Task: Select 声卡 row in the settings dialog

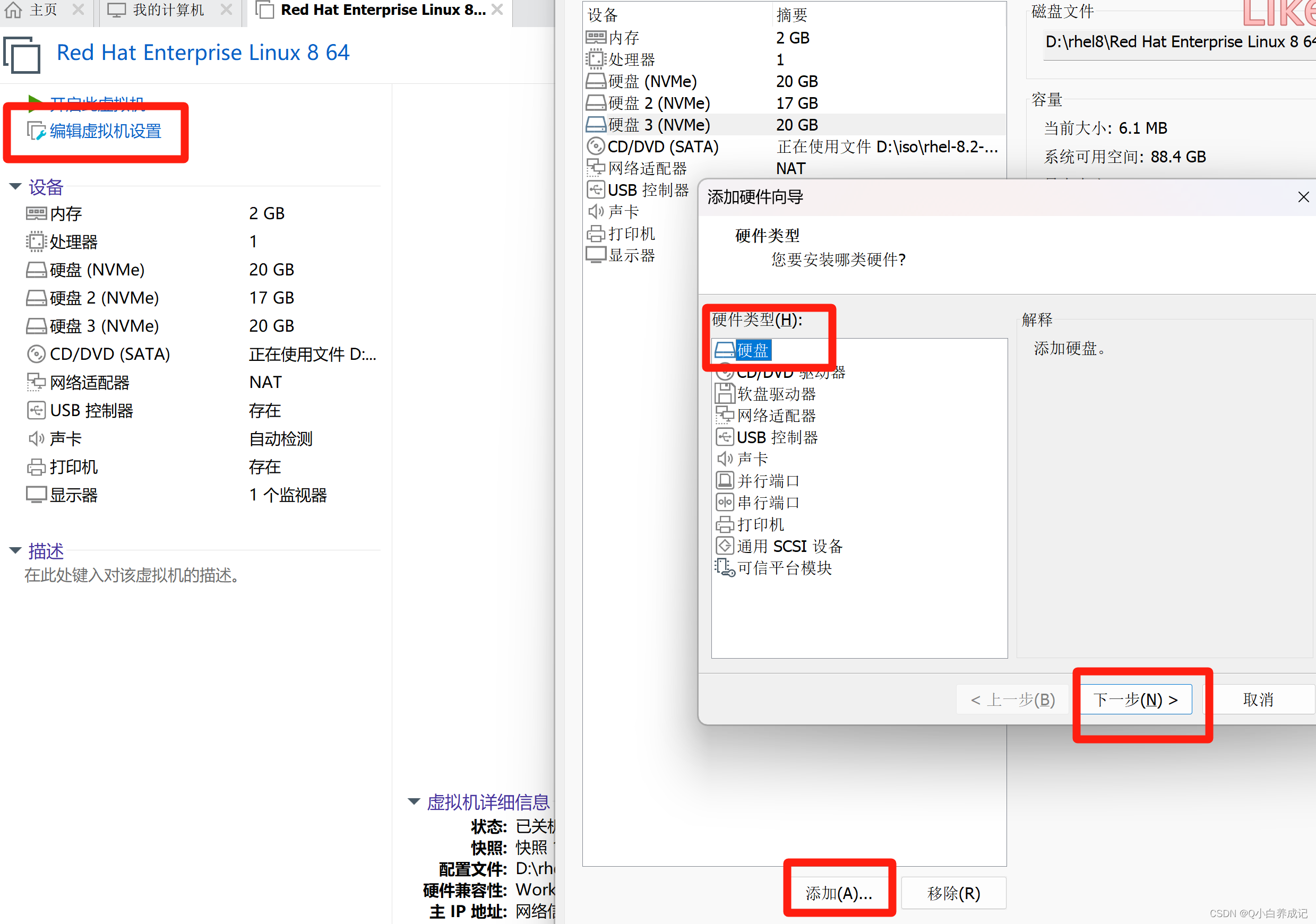Action: pyautogui.click(x=640, y=212)
